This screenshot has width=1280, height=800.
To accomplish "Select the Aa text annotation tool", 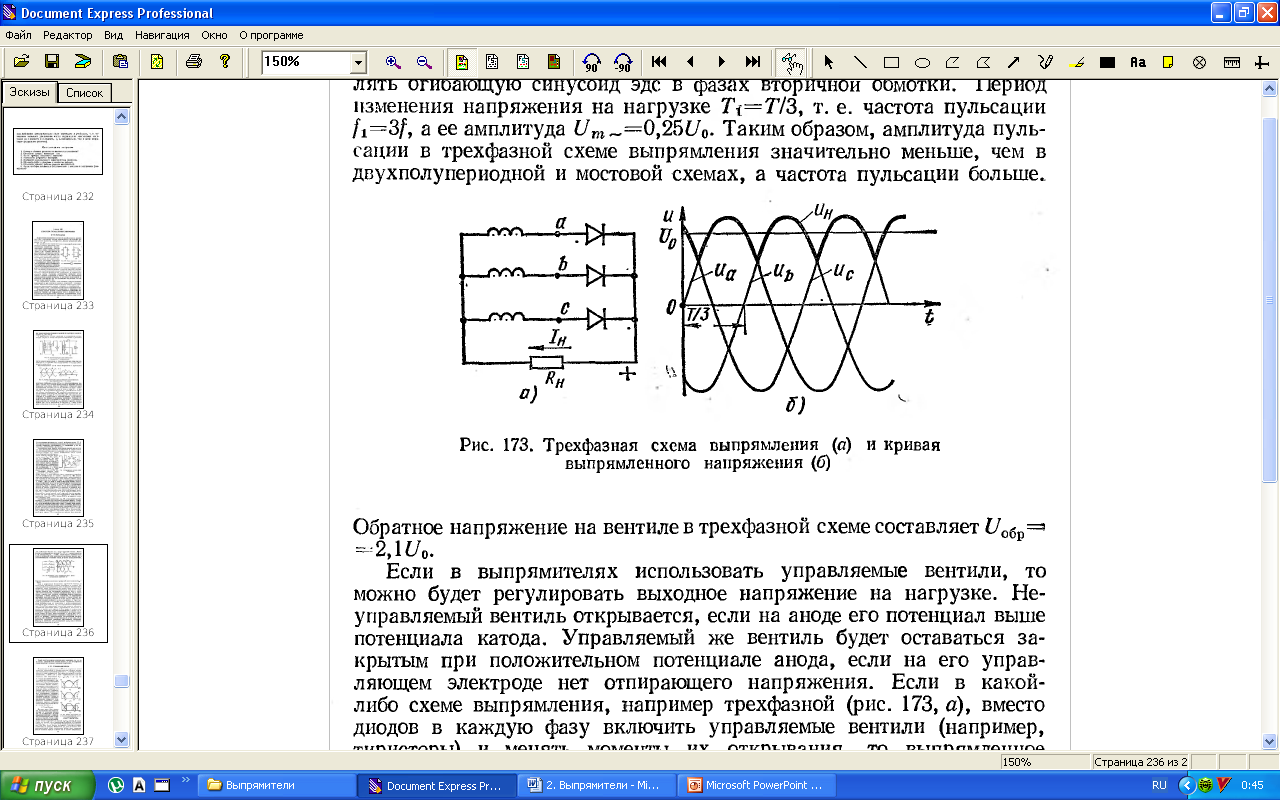I will click(x=1138, y=61).
